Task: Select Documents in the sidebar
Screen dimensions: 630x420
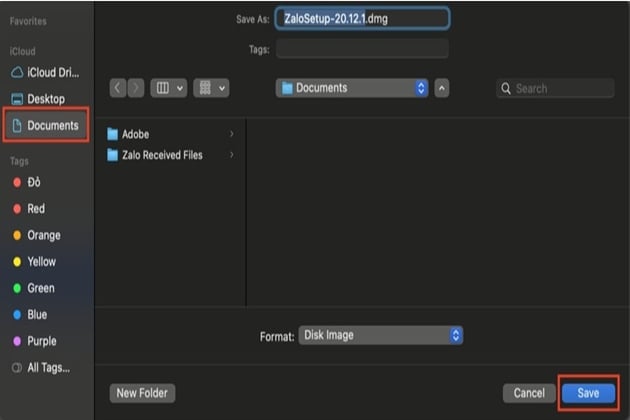Action: [46, 125]
